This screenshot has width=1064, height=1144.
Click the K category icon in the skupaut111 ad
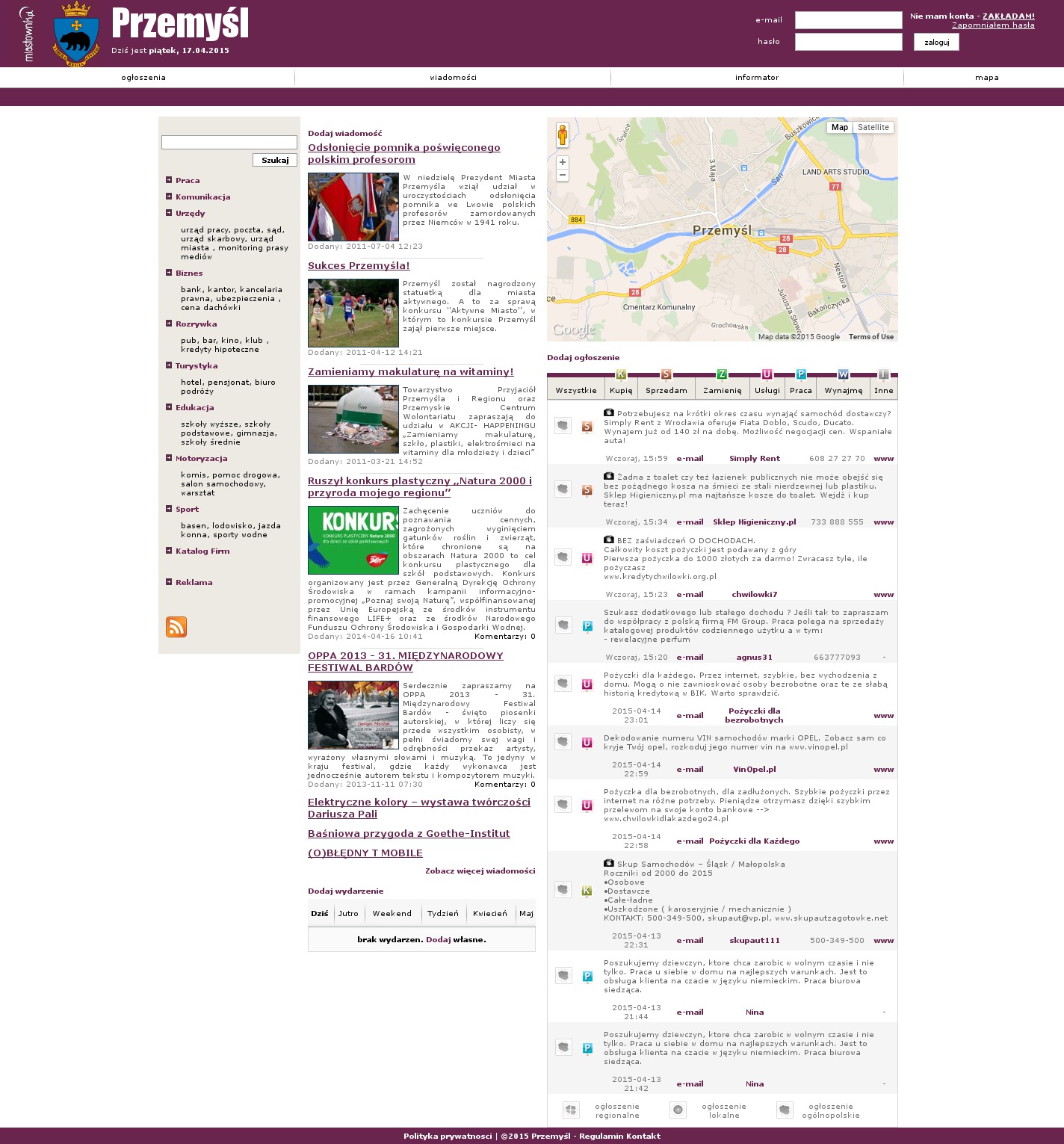tap(587, 891)
